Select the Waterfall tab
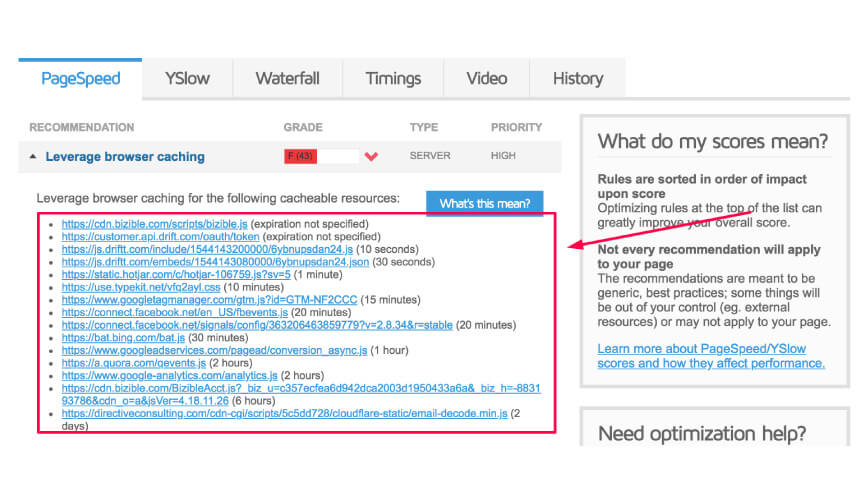This screenshot has width=866, height=487. (287, 79)
